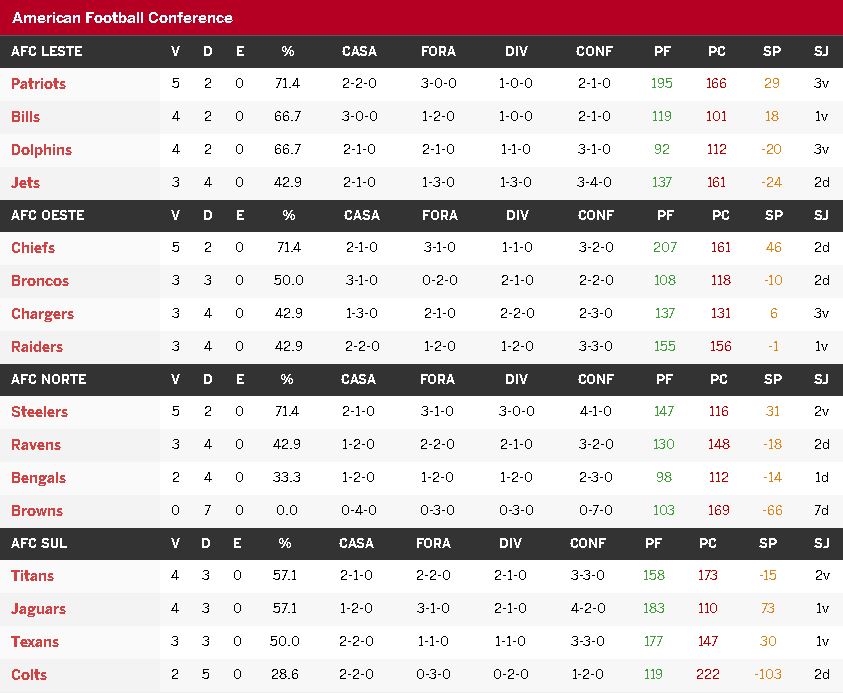Viewport: 843px width, 693px height.
Task: Open the Colts team page
Action: click(29, 675)
